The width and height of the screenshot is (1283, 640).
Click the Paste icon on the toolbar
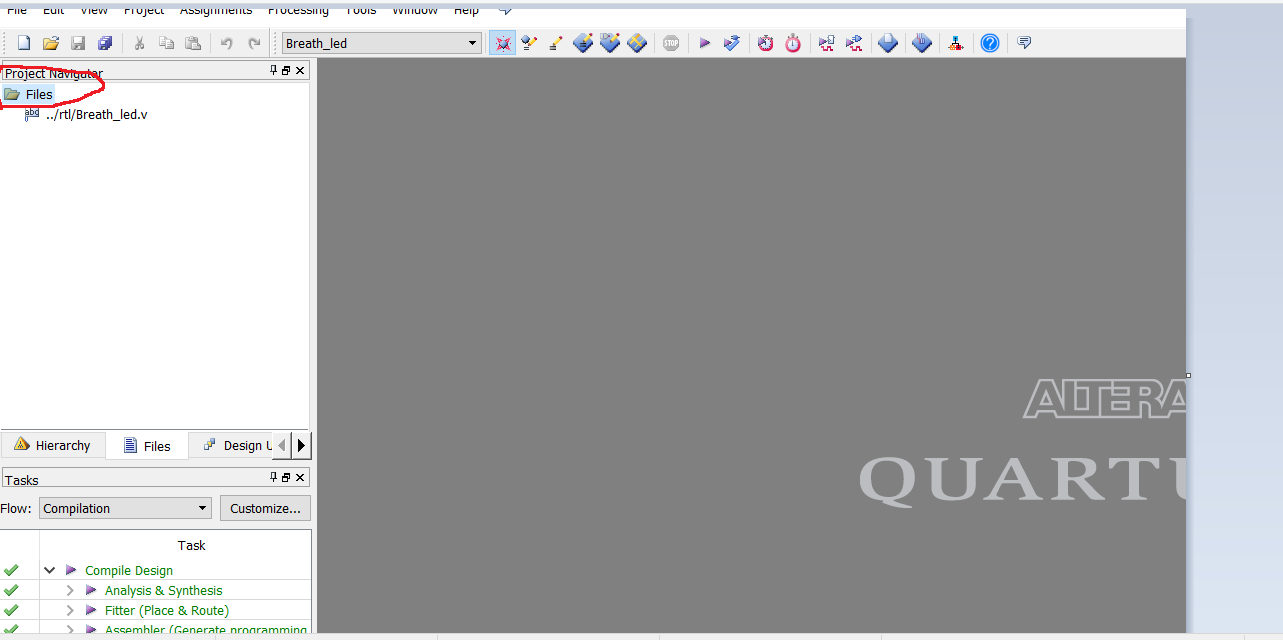194,43
